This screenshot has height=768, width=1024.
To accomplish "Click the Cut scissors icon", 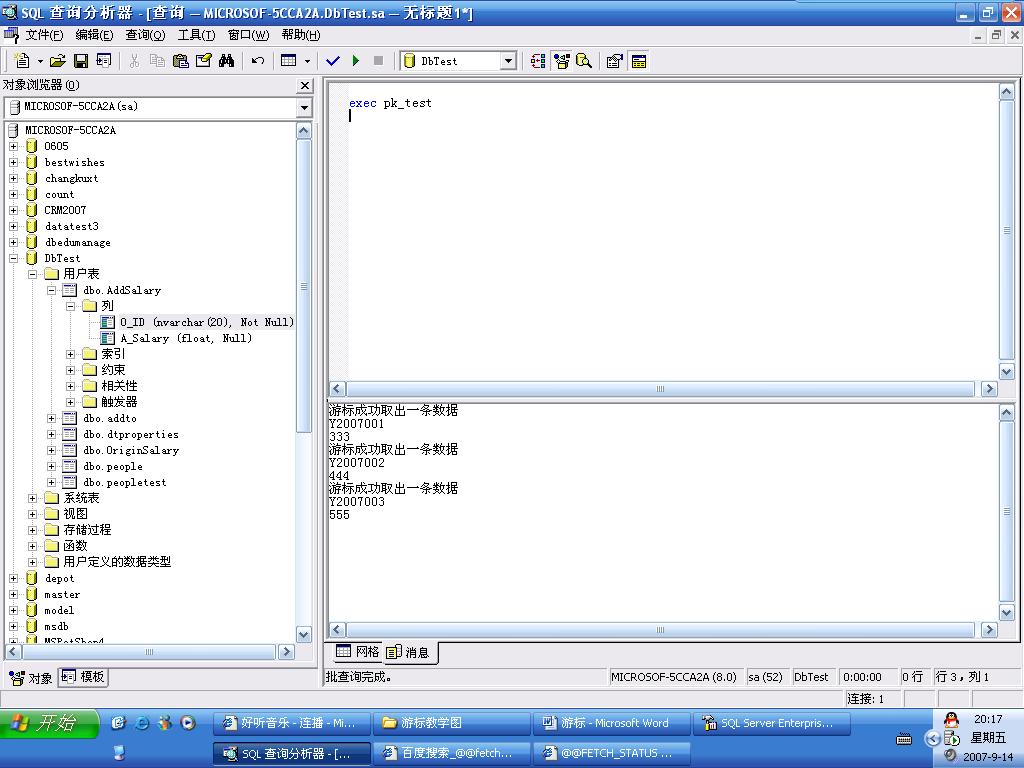I will click(135, 61).
